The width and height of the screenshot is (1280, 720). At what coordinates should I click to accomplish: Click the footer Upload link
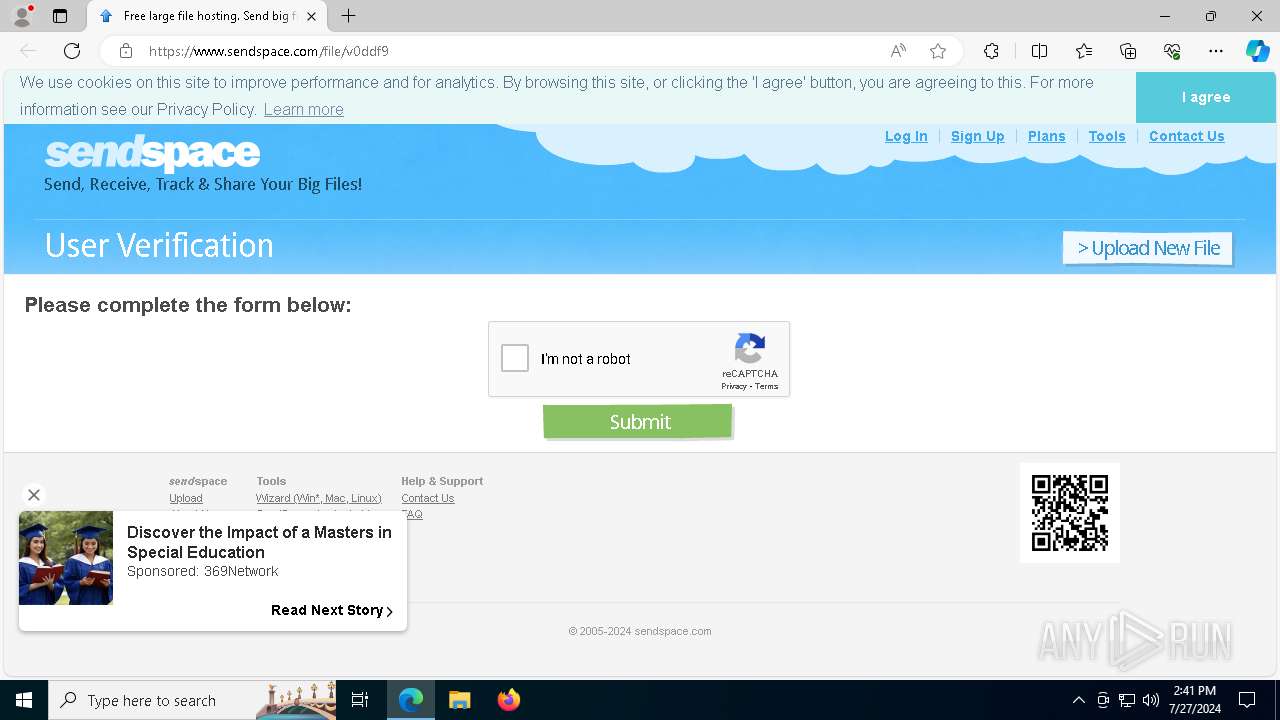point(186,498)
